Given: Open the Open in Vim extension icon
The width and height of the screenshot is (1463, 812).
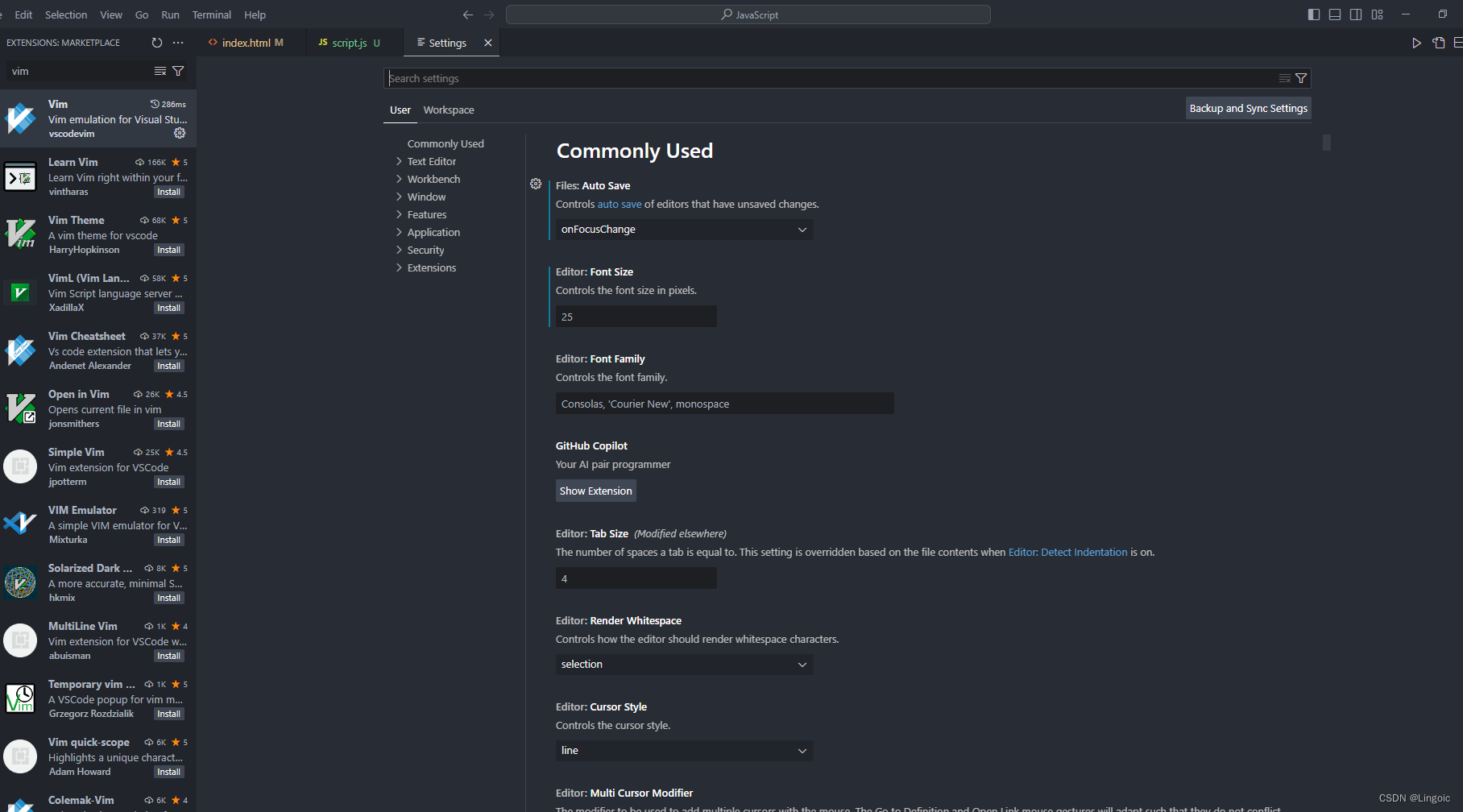Looking at the screenshot, I should (x=20, y=408).
